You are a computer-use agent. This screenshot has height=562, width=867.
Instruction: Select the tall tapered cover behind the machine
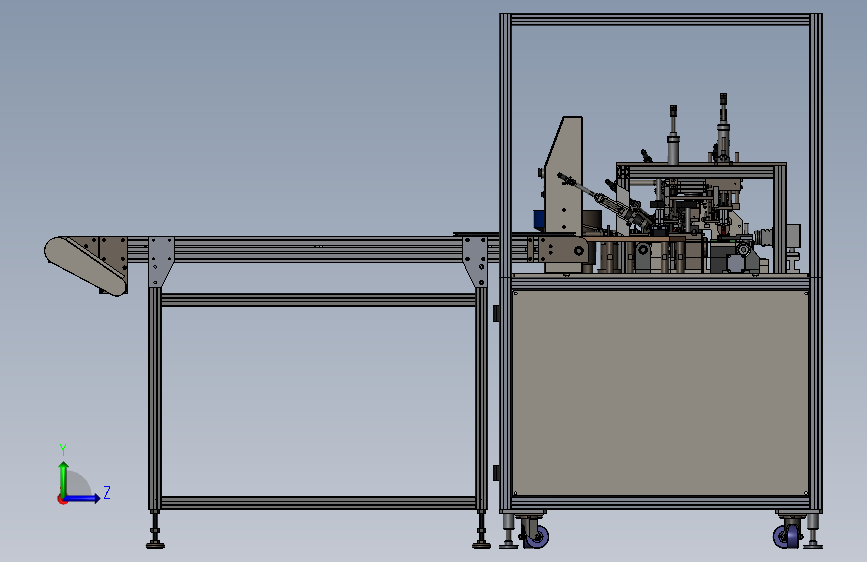pos(564,194)
